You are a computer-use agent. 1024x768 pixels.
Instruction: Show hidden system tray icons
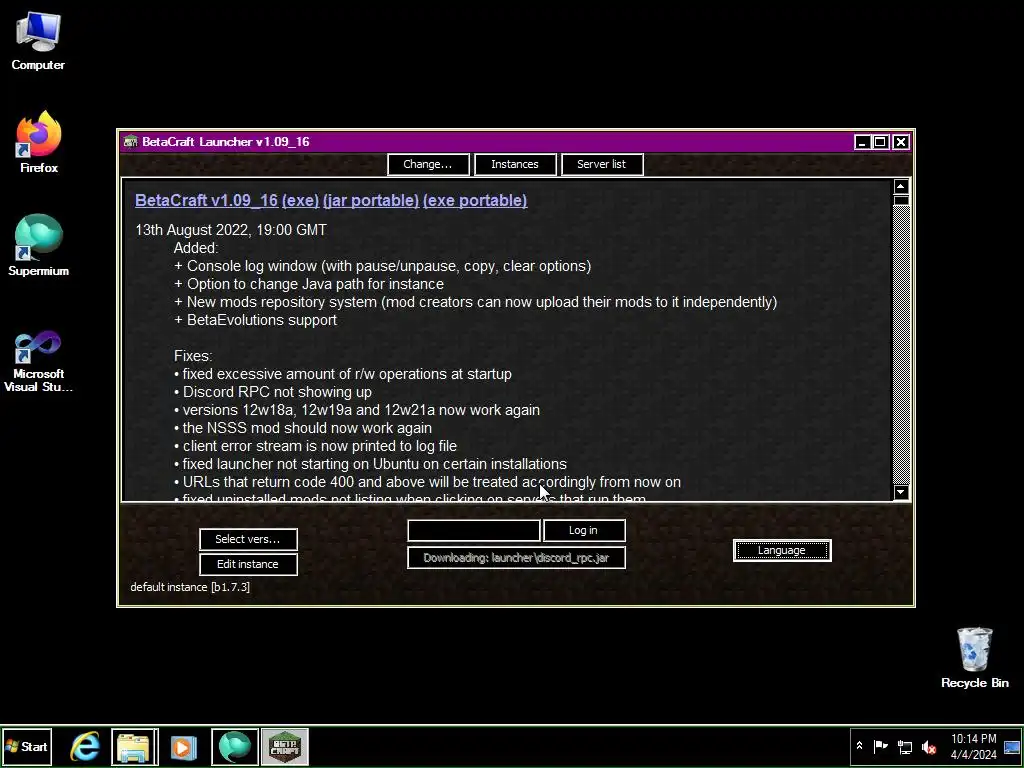(x=859, y=746)
